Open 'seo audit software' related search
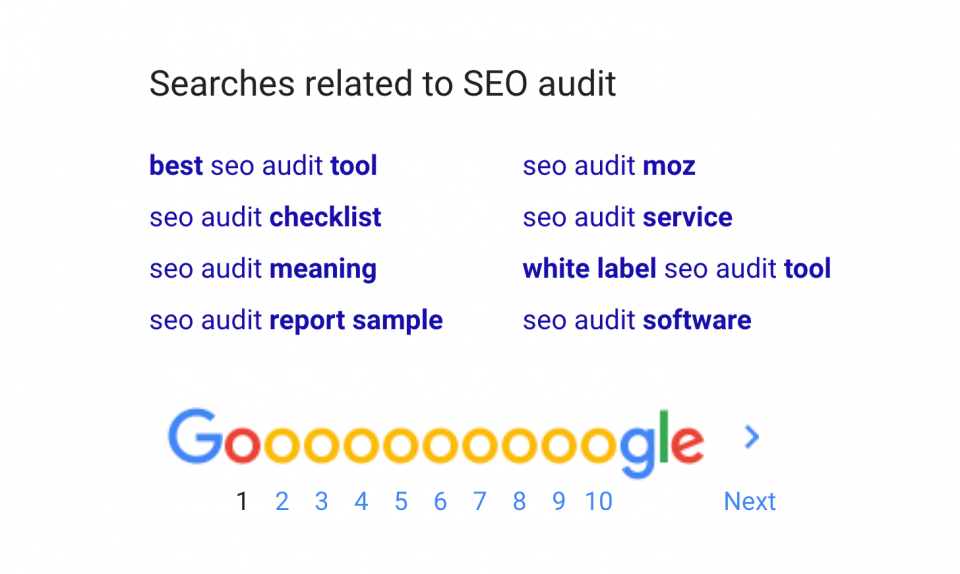This screenshot has height=574, width=960. point(637,321)
